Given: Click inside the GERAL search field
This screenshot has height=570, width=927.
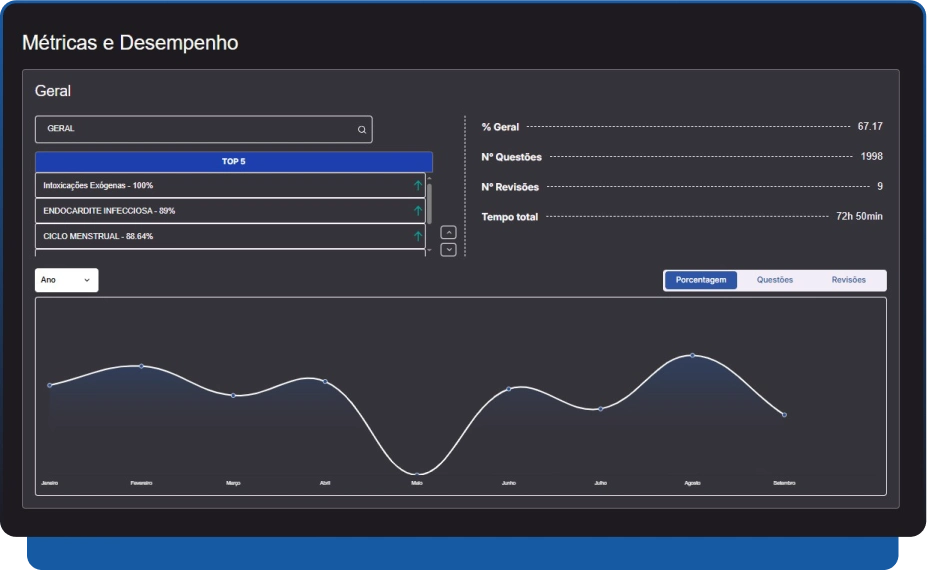Looking at the screenshot, I should pos(195,129).
